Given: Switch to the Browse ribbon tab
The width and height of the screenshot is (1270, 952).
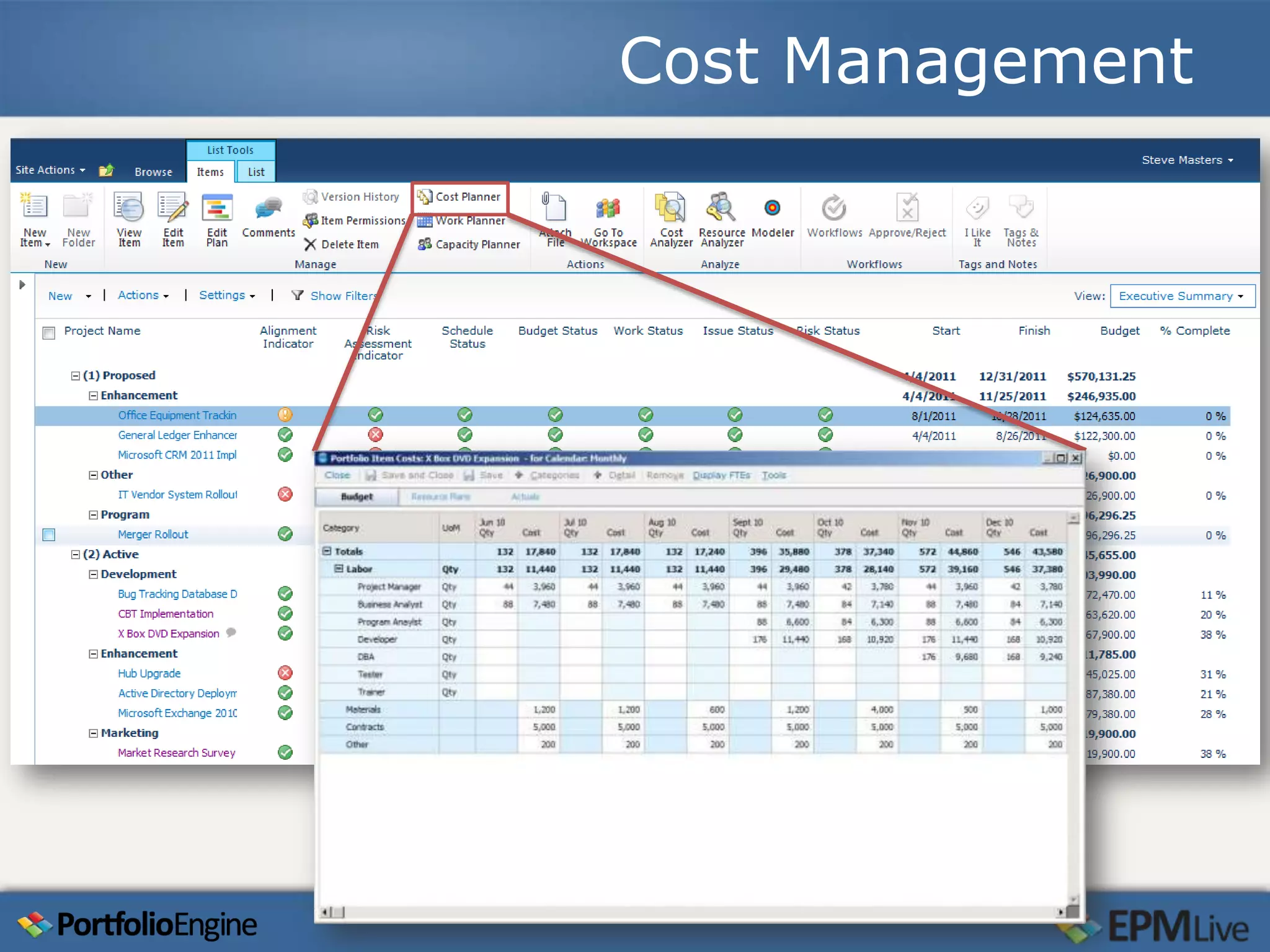Looking at the screenshot, I should pos(153,172).
